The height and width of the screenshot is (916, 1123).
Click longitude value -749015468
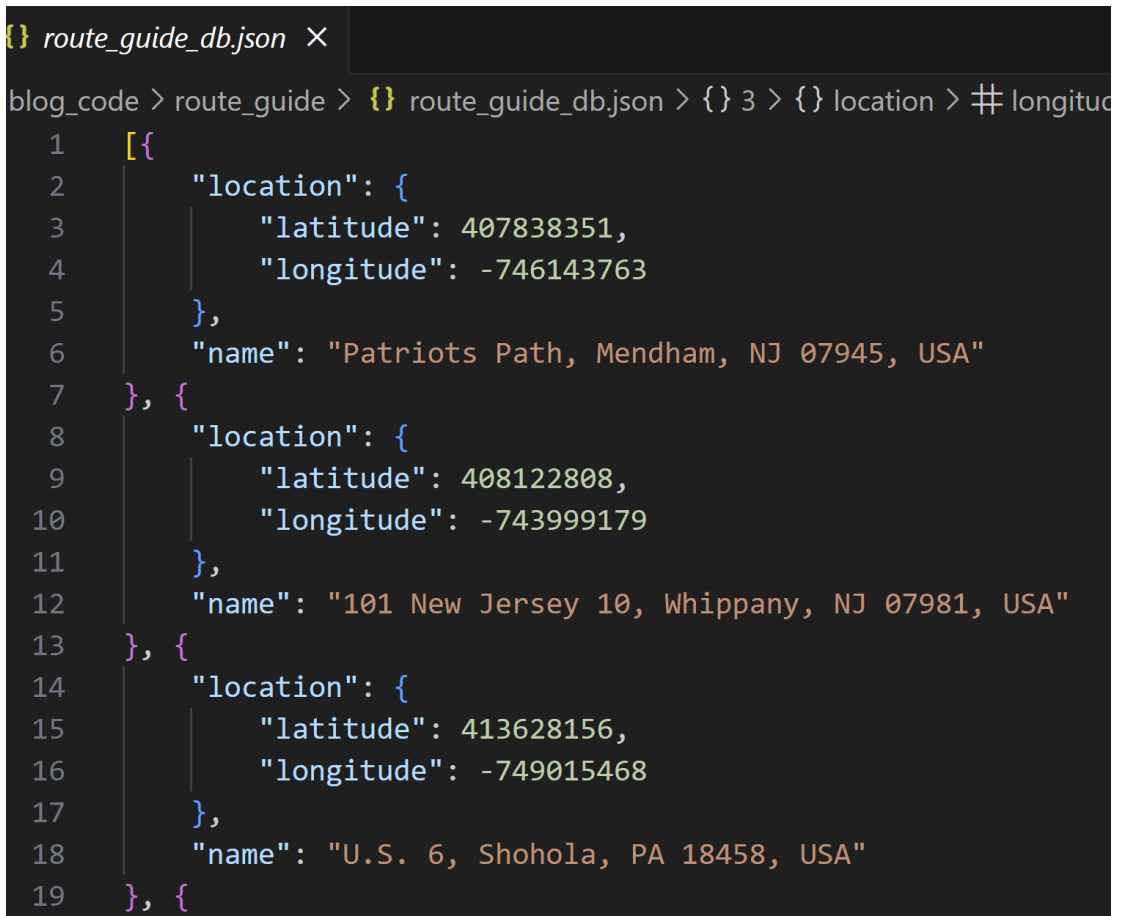tap(562, 771)
